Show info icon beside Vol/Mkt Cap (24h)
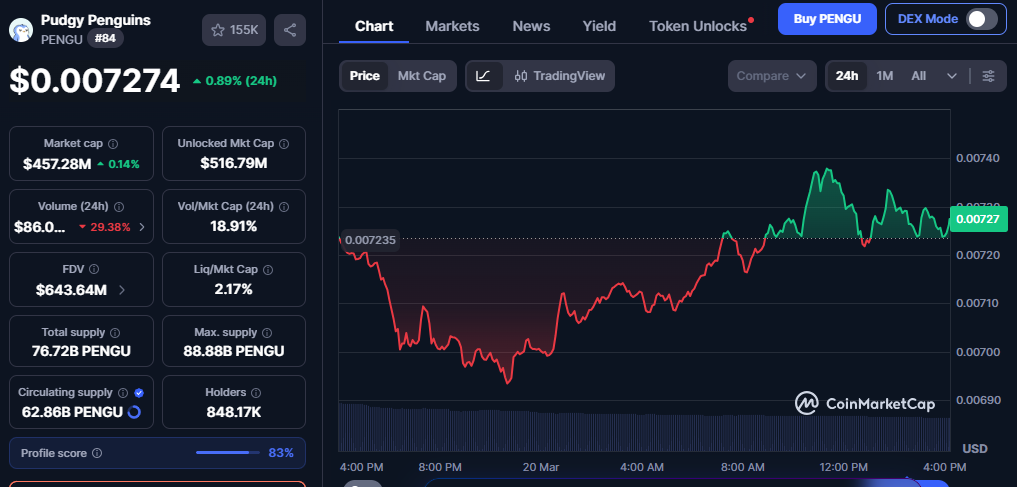The image size is (1017, 487). (283, 206)
